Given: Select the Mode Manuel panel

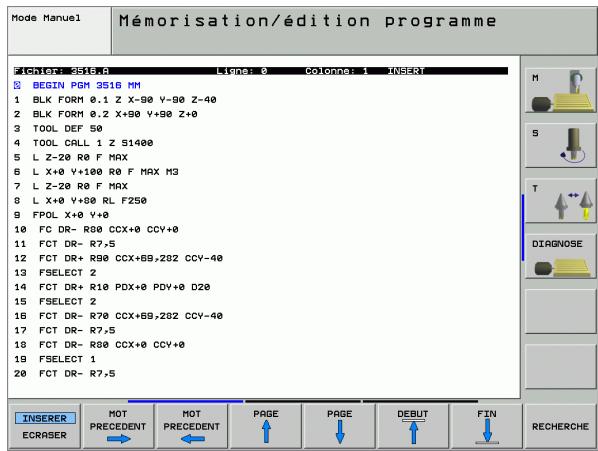Looking at the screenshot, I should point(59,31).
